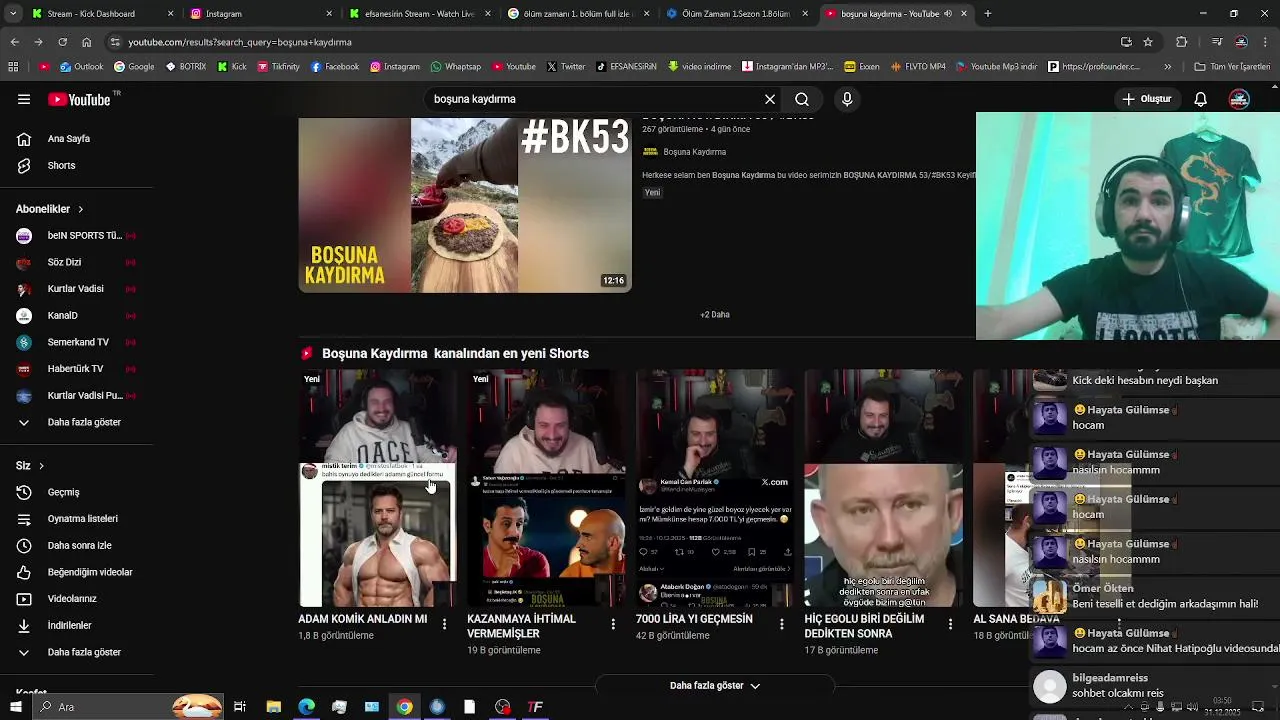Open the notifications bell
1280x720 pixels.
pyautogui.click(x=1201, y=99)
